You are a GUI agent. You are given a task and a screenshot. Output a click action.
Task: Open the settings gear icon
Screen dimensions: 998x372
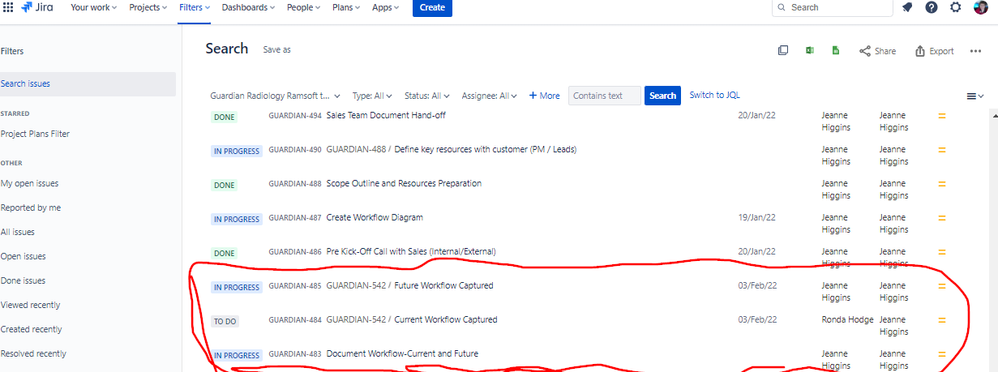955,8
